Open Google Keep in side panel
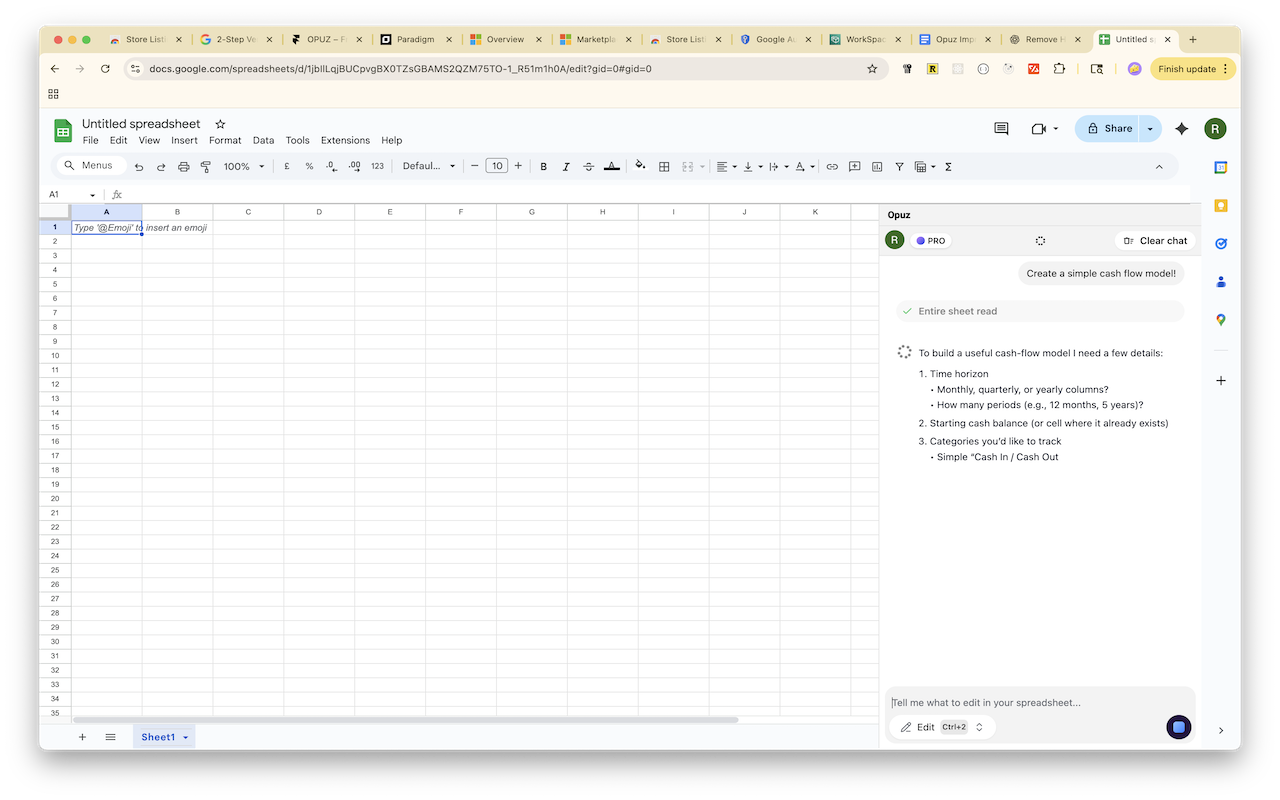 pos(1221,206)
